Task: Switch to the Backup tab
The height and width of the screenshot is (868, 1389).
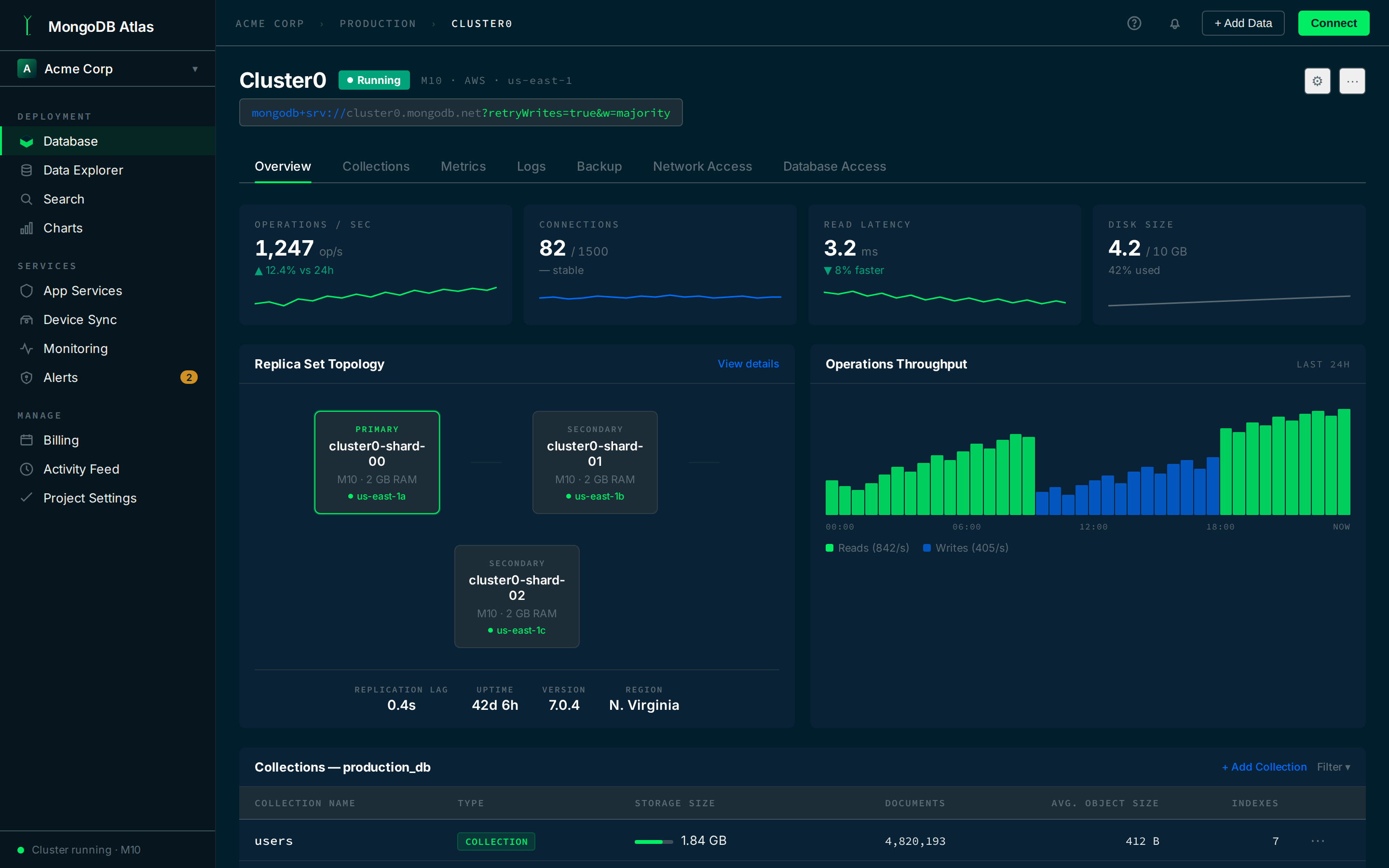Action: pos(599,166)
